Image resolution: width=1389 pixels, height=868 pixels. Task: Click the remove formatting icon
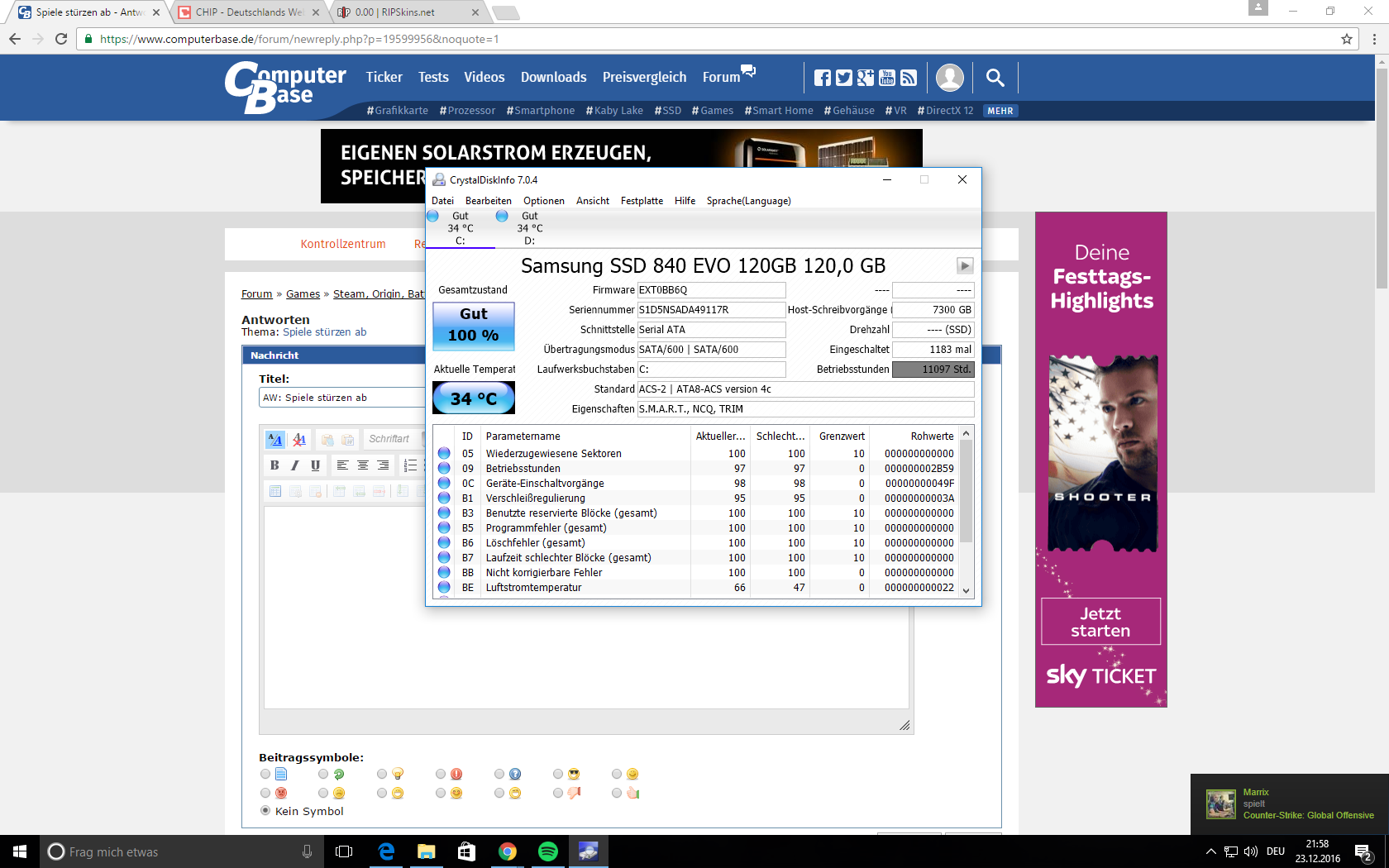tap(299, 440)
